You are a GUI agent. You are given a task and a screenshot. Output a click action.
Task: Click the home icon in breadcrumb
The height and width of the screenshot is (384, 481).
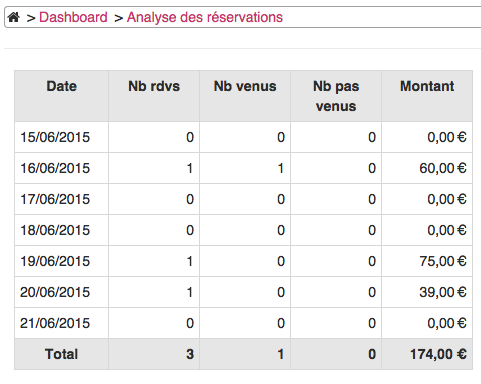(x=14, y=17)
